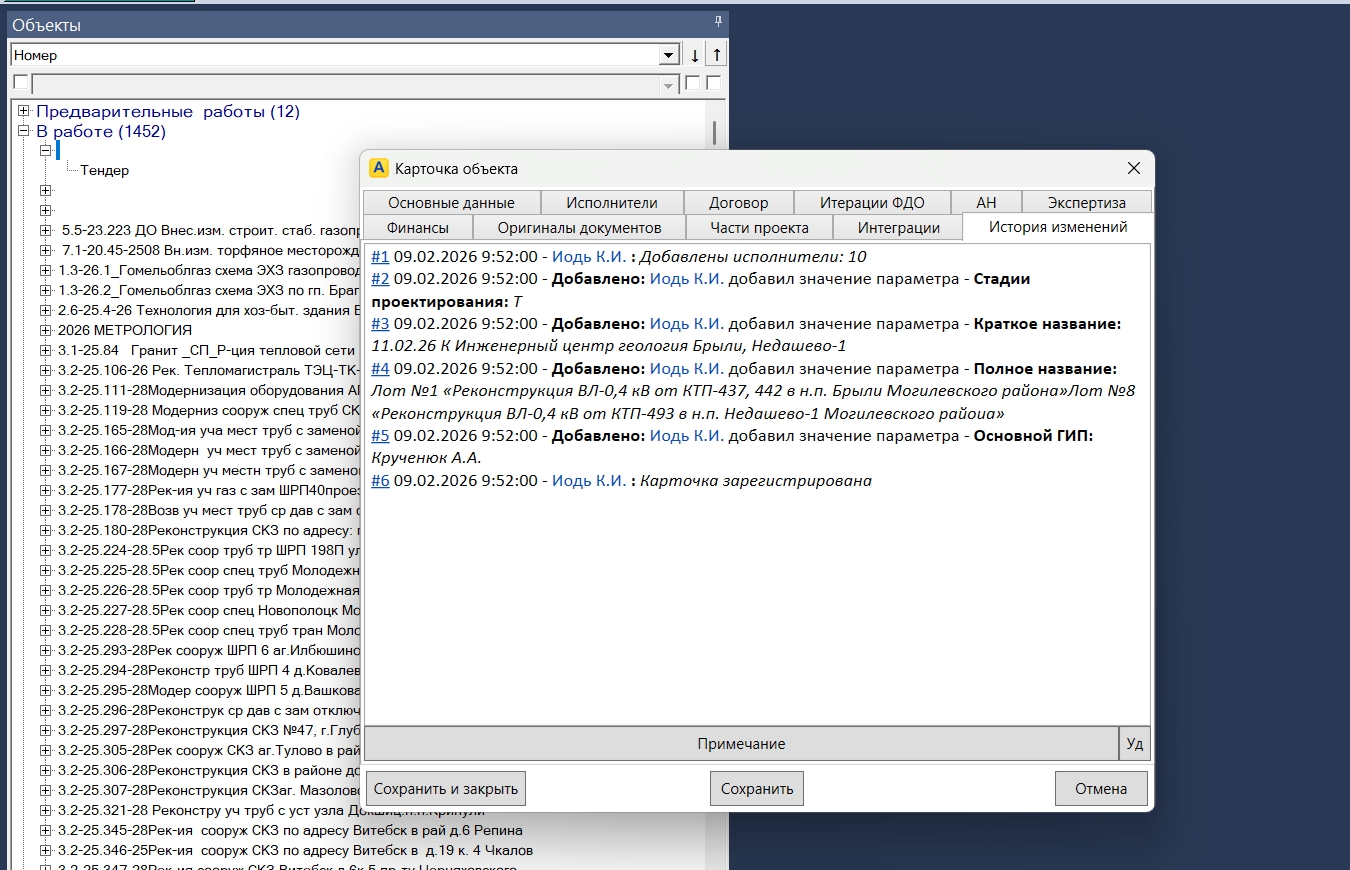Open the Номер sorting dropdown
The width and height of the screenshot is (1350, 870).
coord(669,56)
